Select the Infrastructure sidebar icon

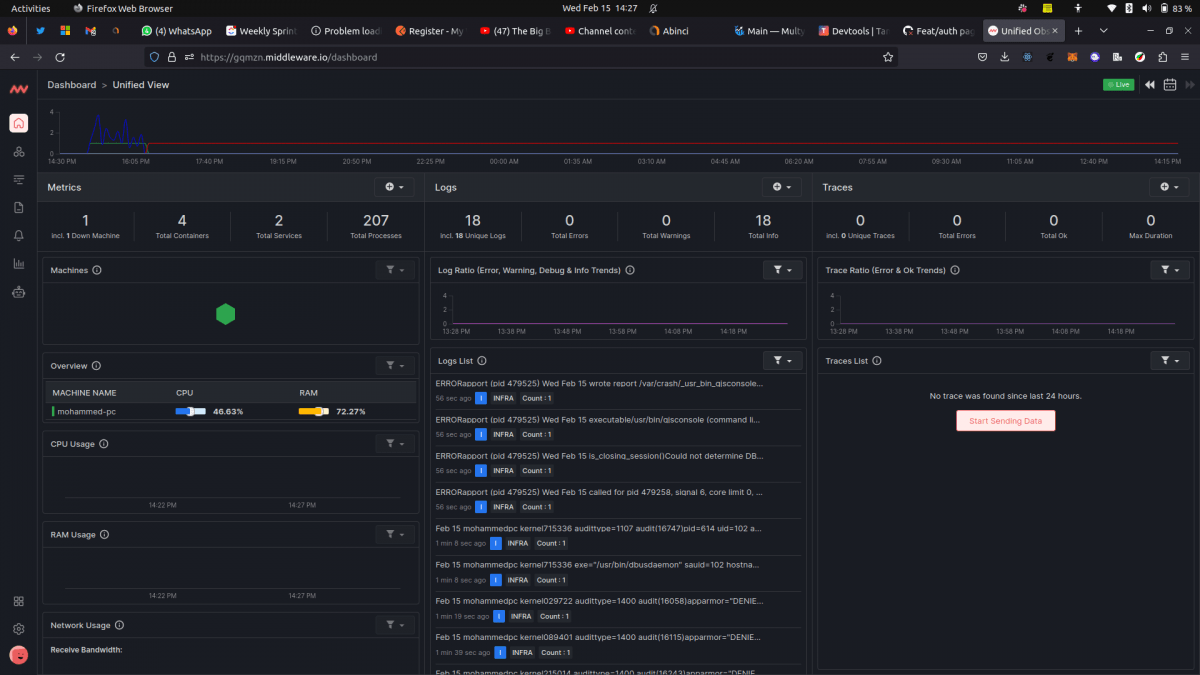point(18,152)
